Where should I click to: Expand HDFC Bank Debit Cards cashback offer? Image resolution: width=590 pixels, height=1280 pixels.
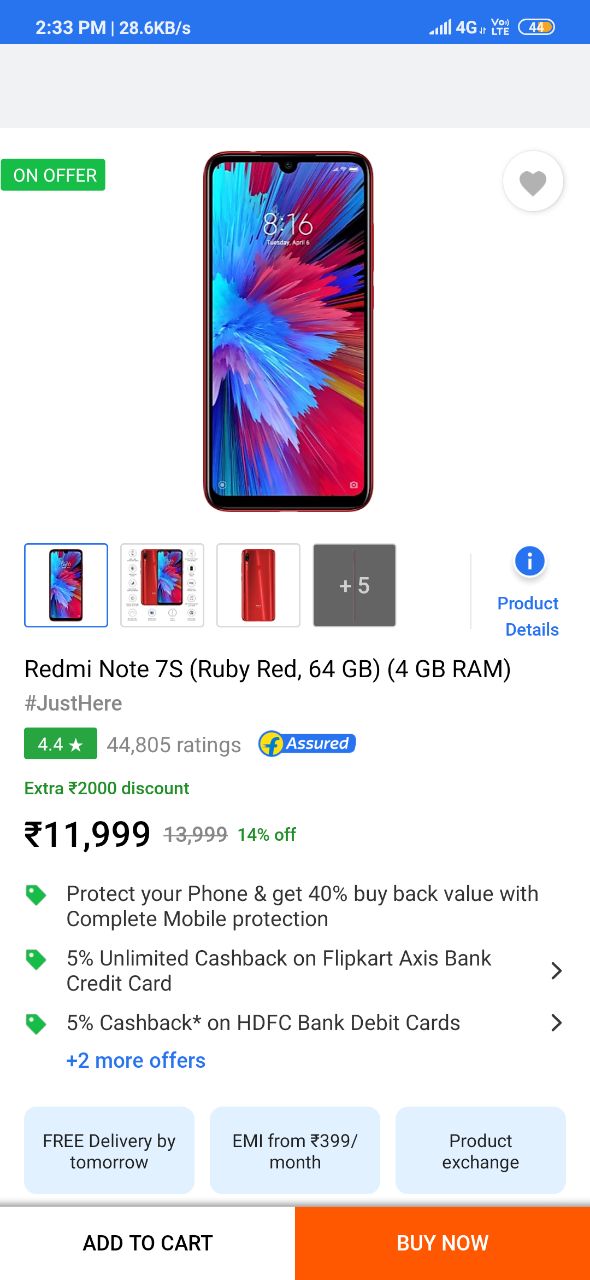pos(557,1023)
